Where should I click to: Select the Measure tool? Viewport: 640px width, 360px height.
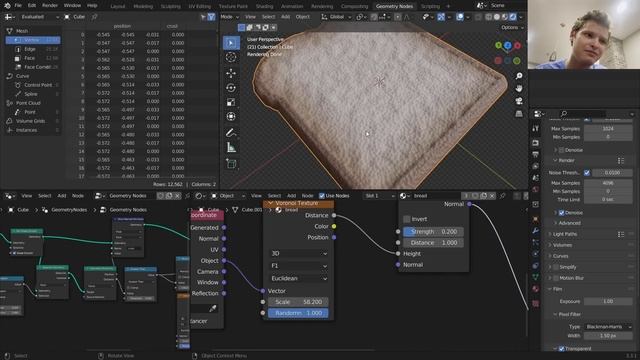click(x=231, y=147)
